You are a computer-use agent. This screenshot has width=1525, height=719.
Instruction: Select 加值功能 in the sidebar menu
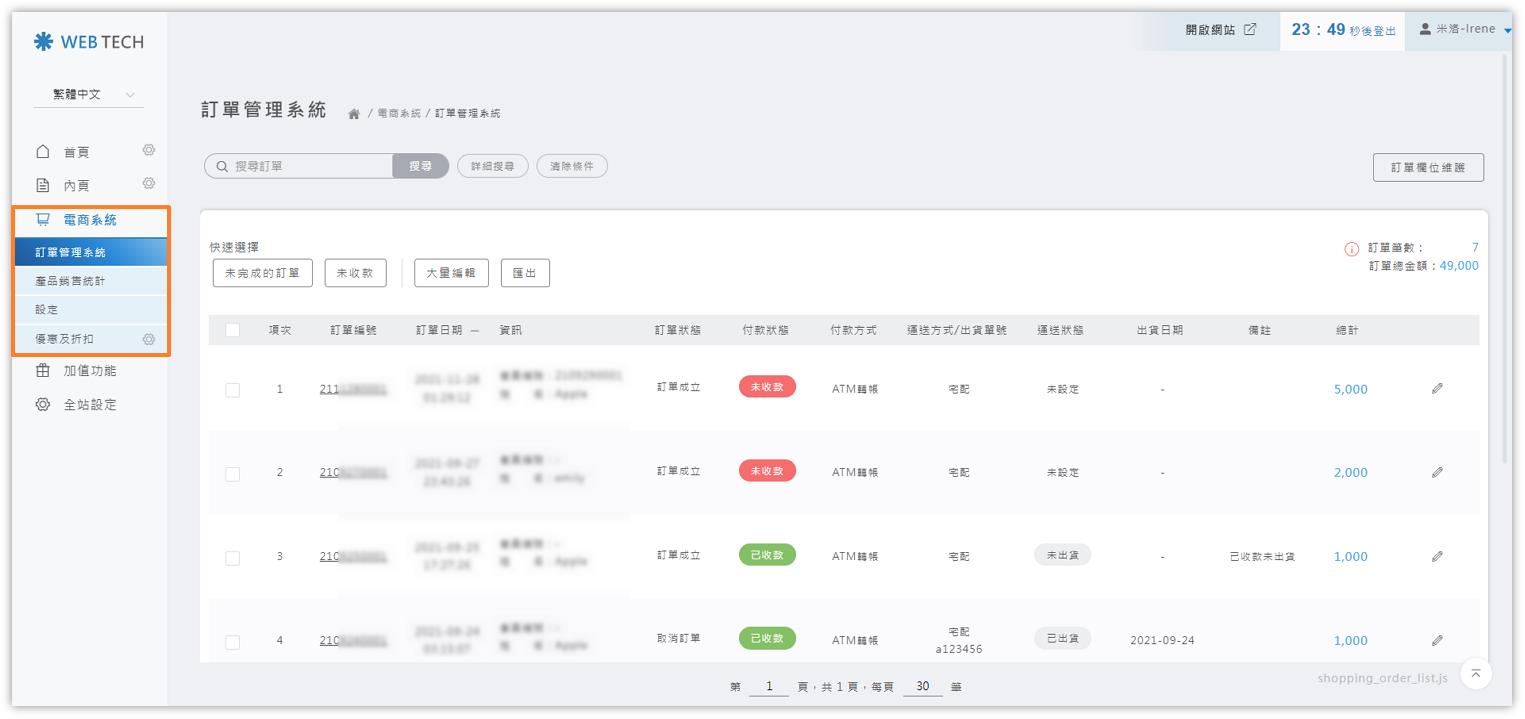(x=89, y=371)
